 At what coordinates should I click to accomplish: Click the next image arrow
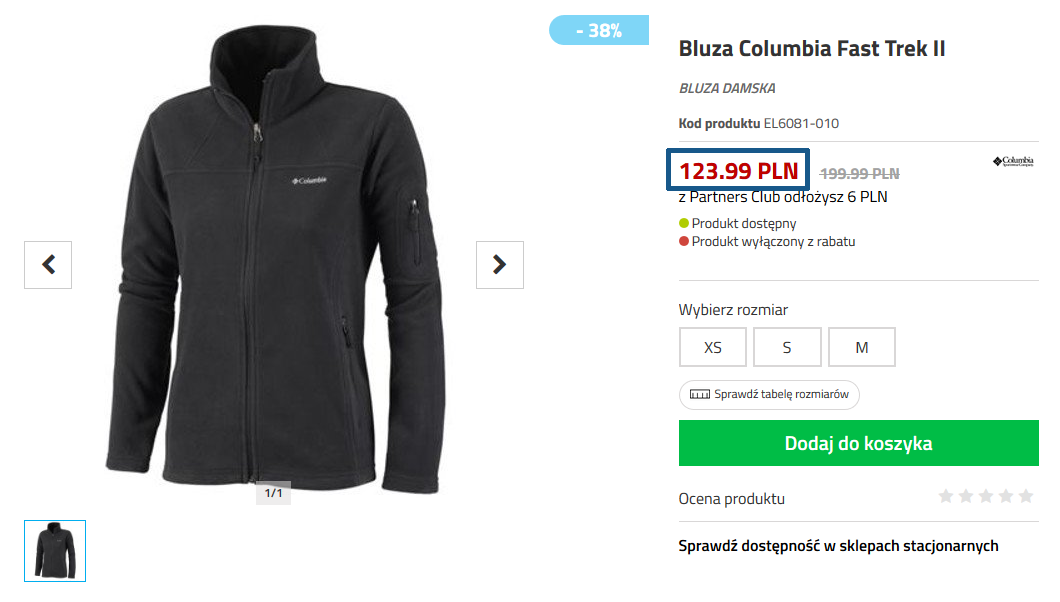tap(499, 265)
